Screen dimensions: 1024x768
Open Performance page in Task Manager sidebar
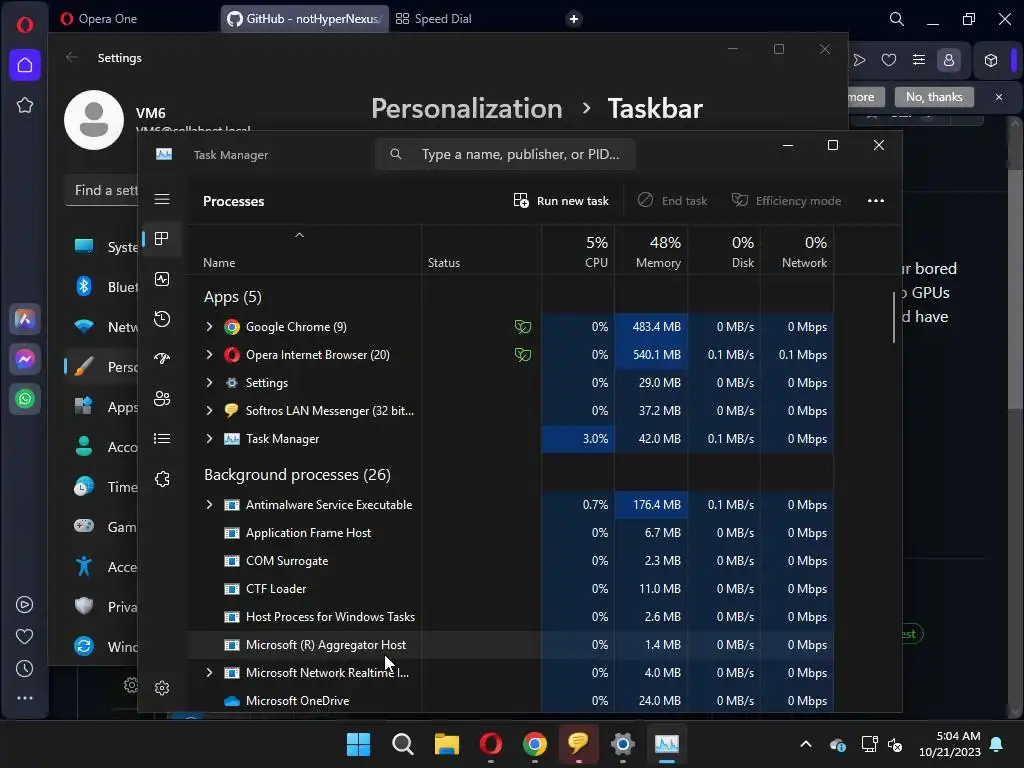tap(162, 279)
